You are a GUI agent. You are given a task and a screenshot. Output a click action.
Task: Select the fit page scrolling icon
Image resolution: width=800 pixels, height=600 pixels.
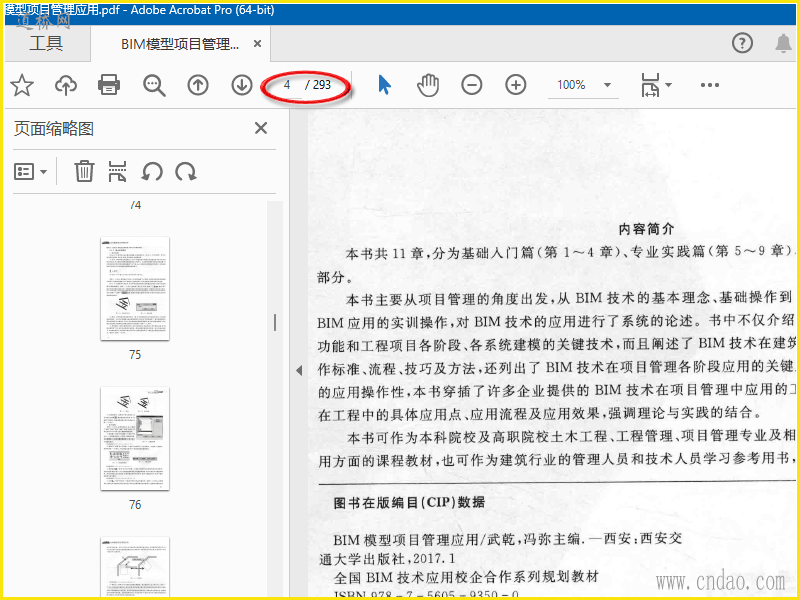click(x=650, y=85)
